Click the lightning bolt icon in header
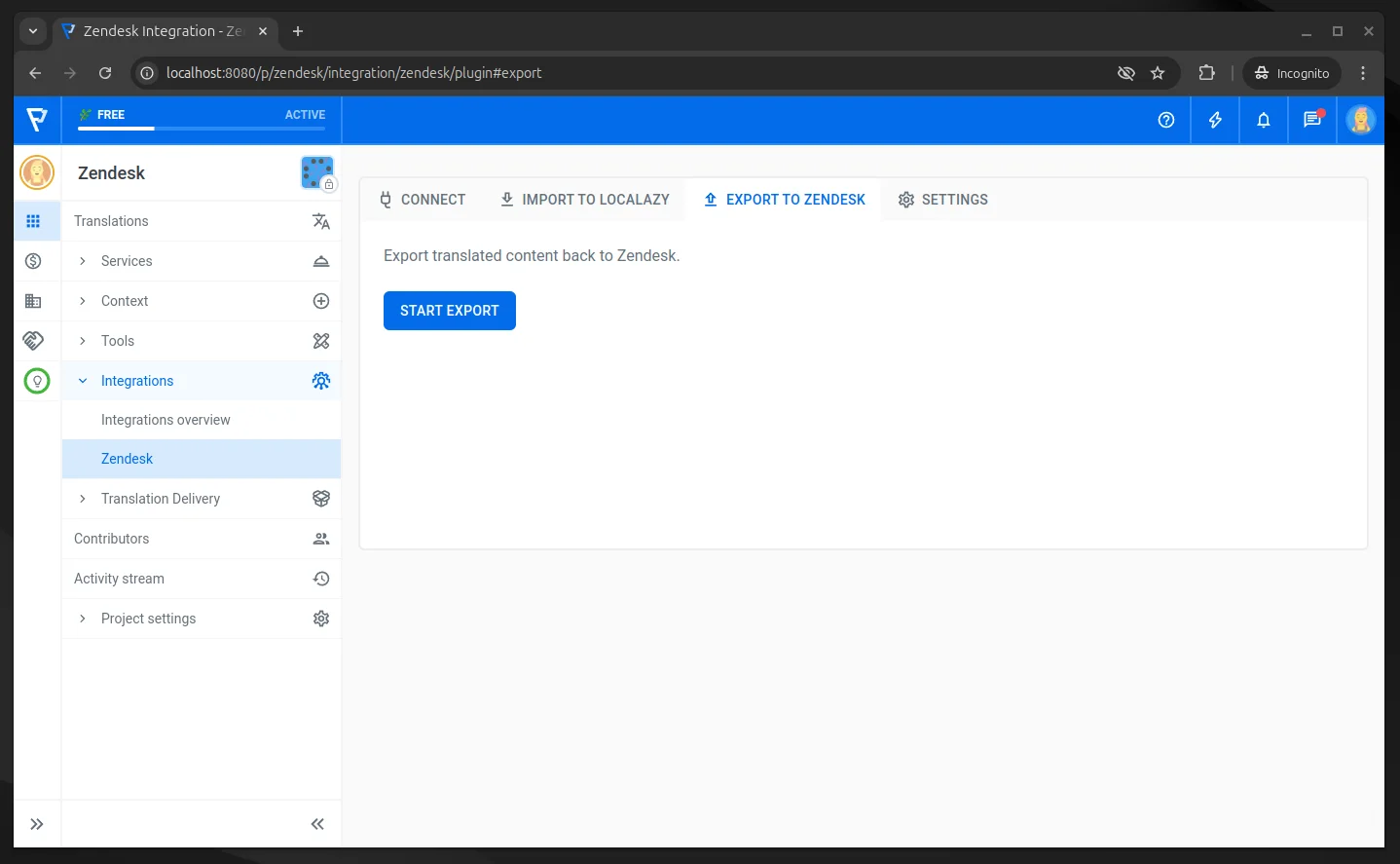Viewport: 1400px width, 864px height. click(1214, 120)
